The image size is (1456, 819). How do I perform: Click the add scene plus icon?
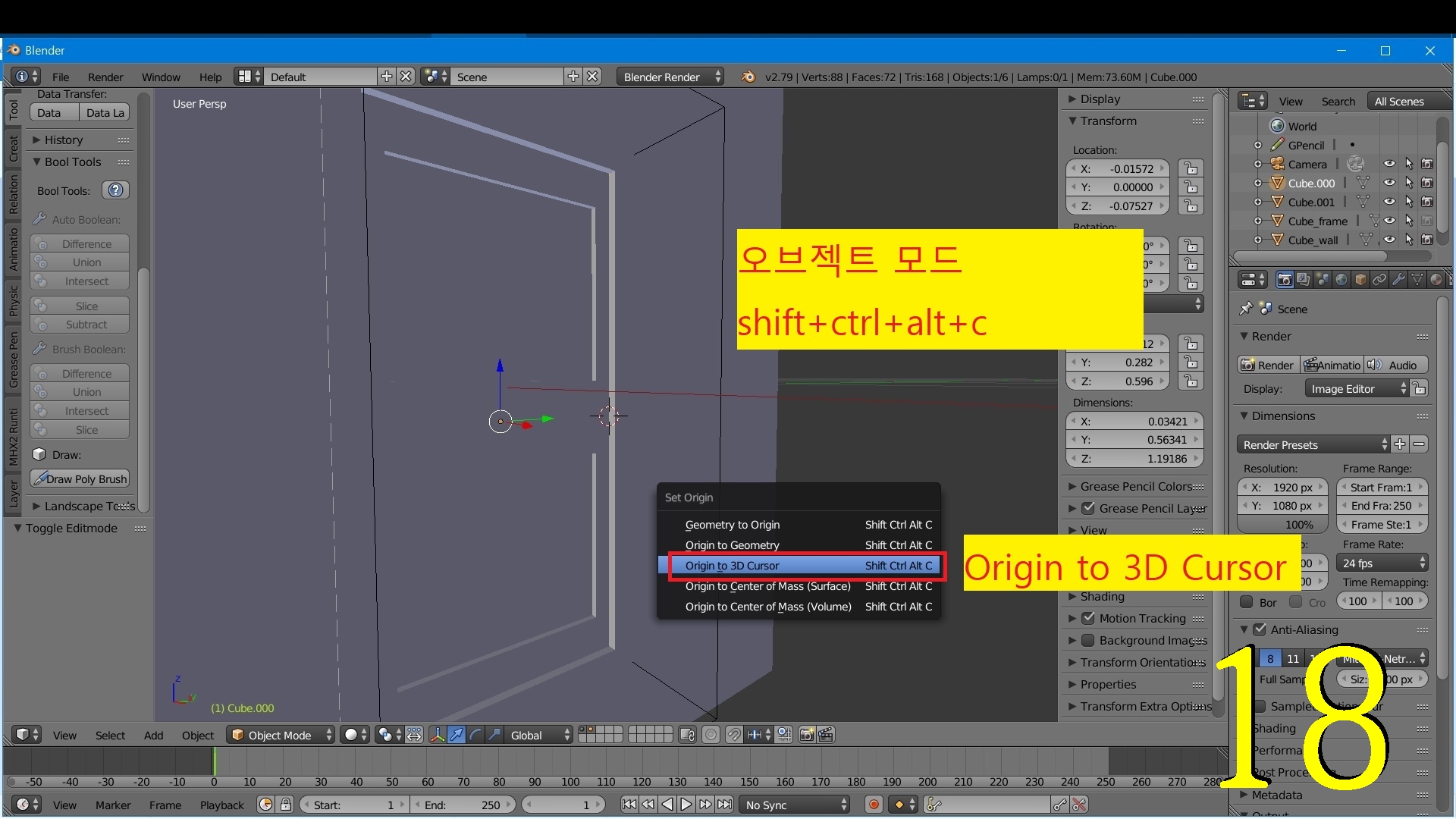coord(573,77)
